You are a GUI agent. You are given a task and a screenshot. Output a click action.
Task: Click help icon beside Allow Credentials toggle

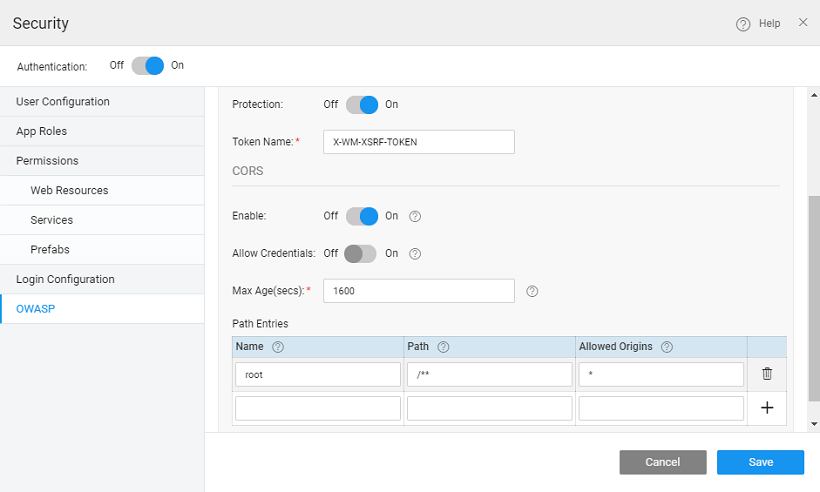coord(415,254)
